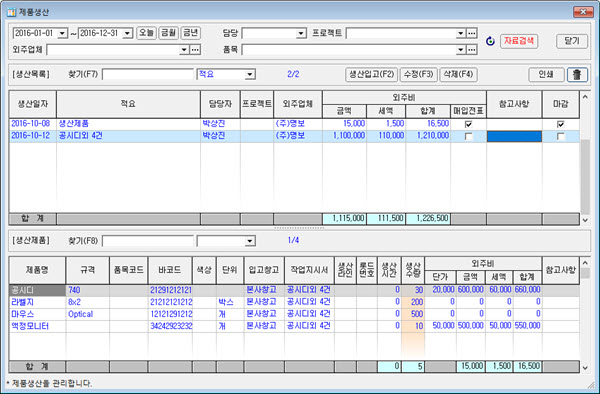Click the 적요 column header
Screen dimensions: 600x394
[128, 104]
